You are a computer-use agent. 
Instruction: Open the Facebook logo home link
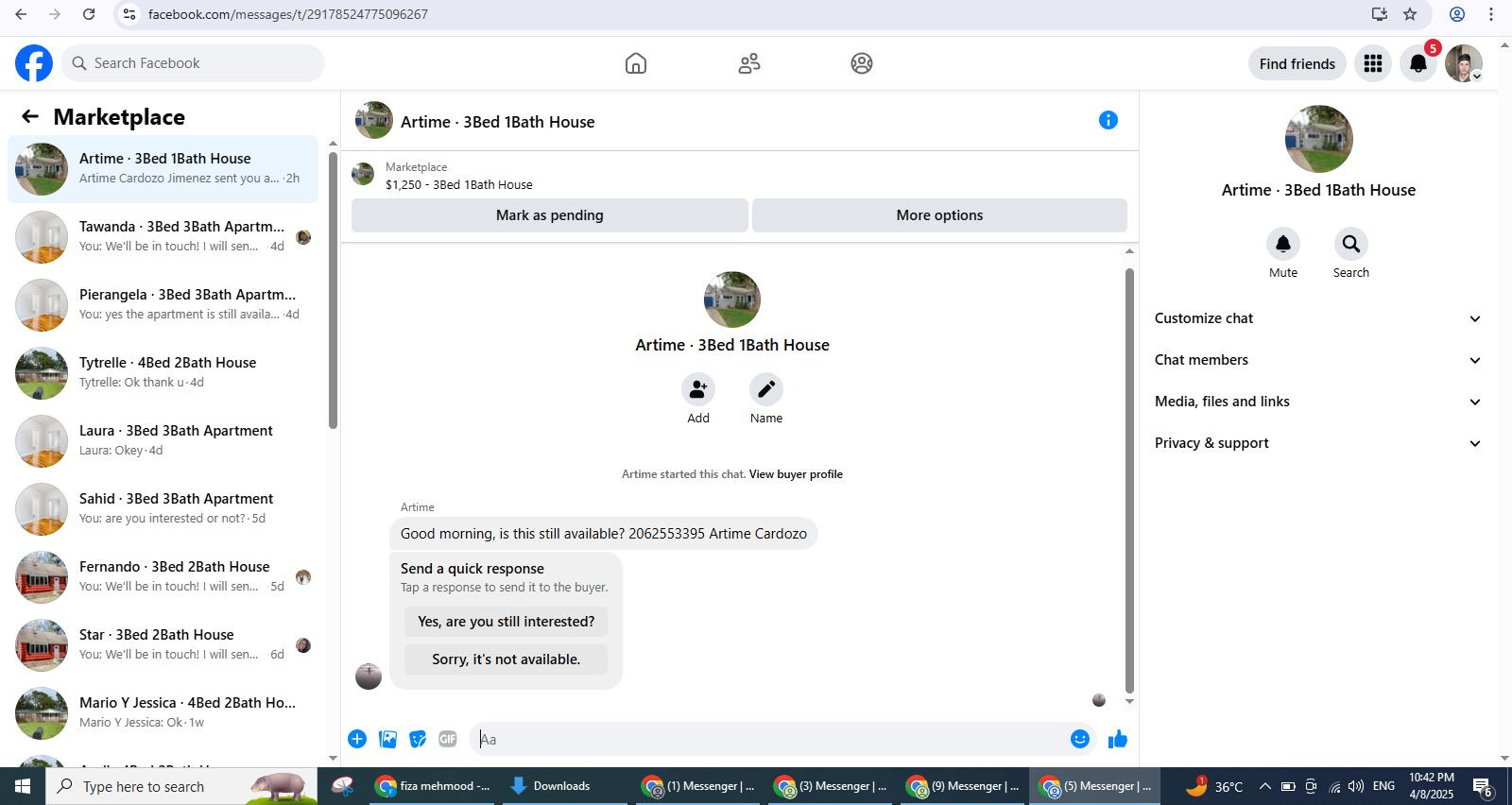point(34,63)
